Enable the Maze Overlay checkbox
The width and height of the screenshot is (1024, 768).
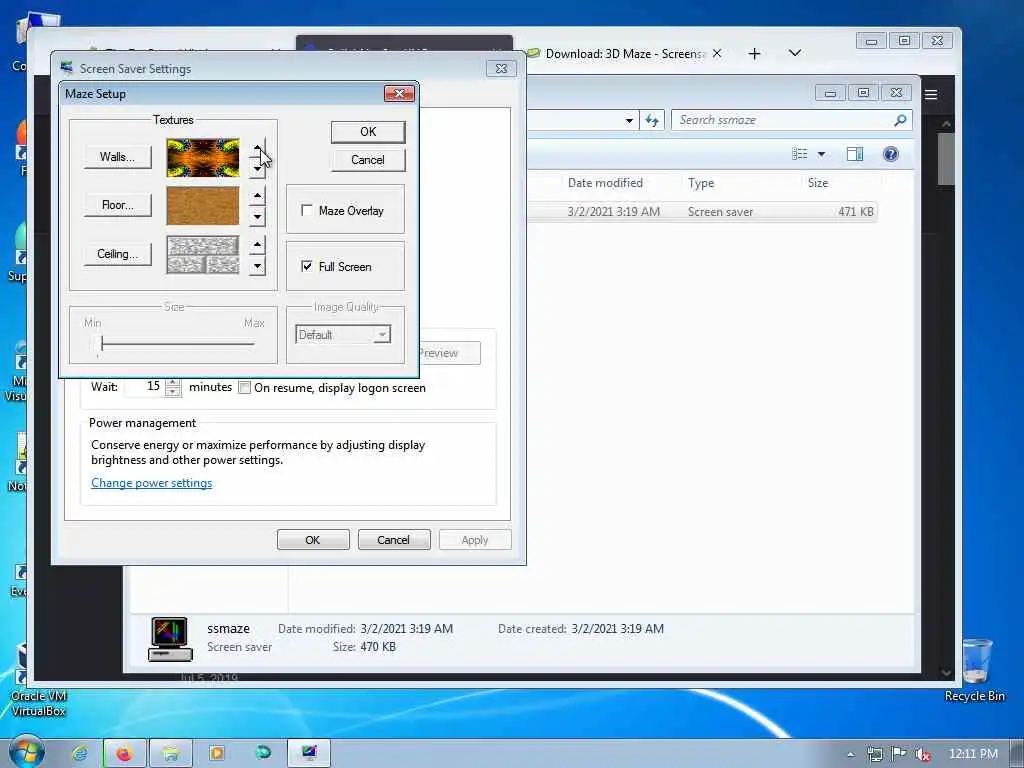tap(306, 210)
